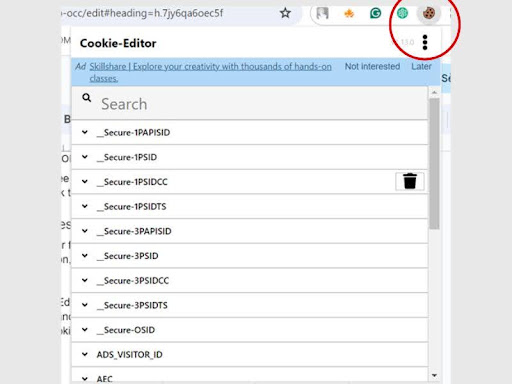Click the Cookie-Editor title heading
Viewport: 512px width, 384px height.
[x=118, y=43]
